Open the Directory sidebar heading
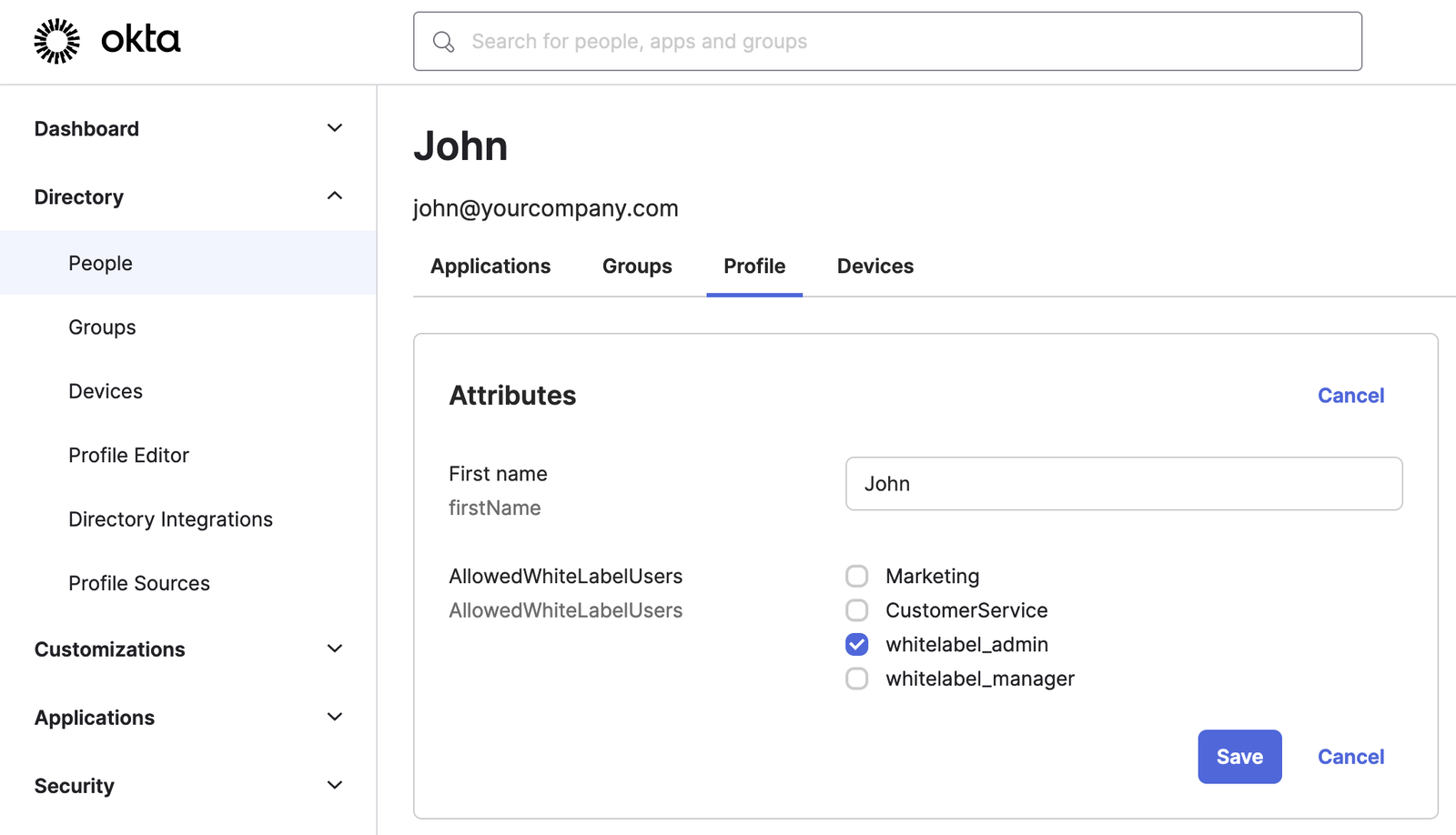Screen dimensions: 1456x835 pos(79,197)
